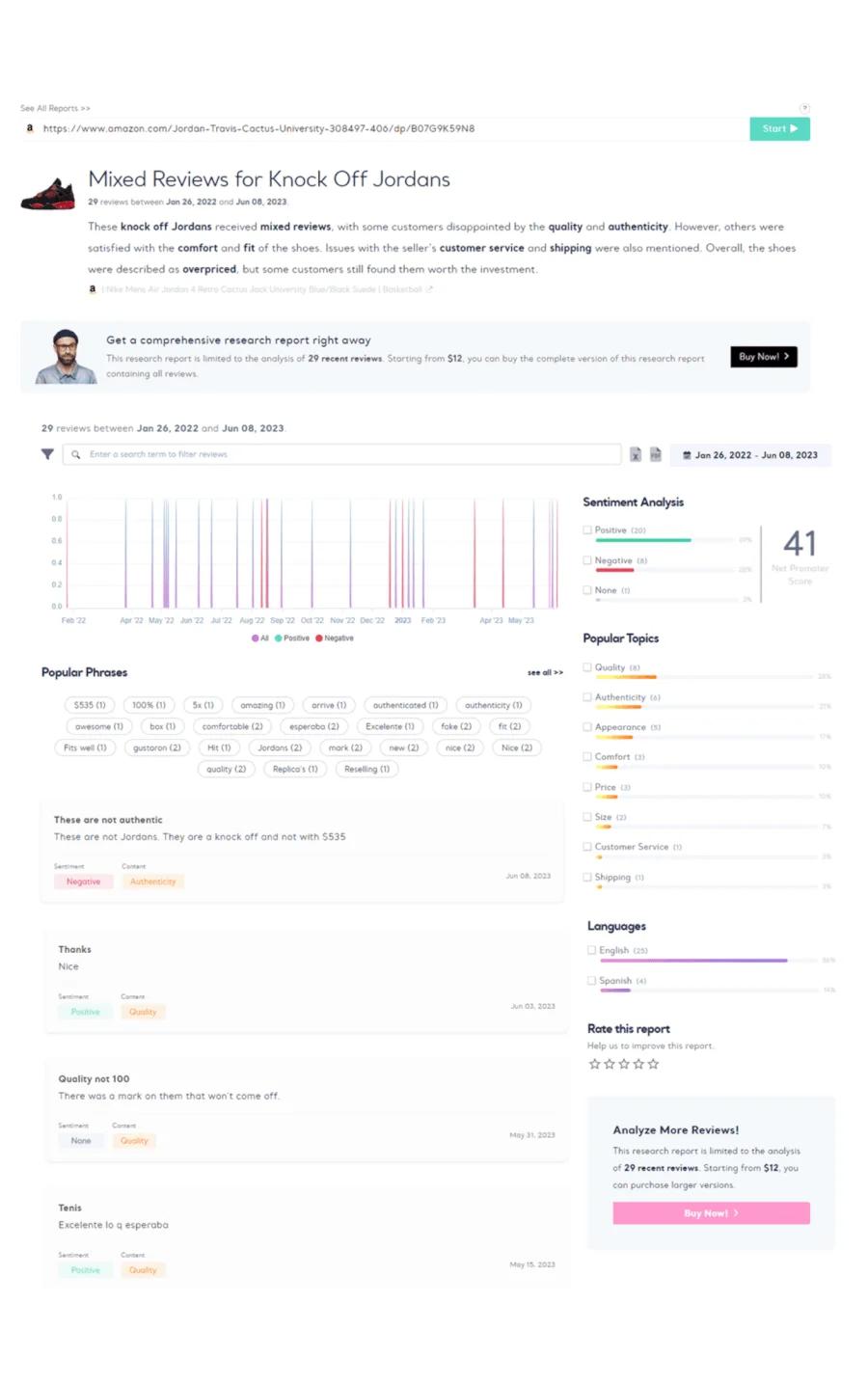
Task: Export the report as PDF
Action: point(656,455)
